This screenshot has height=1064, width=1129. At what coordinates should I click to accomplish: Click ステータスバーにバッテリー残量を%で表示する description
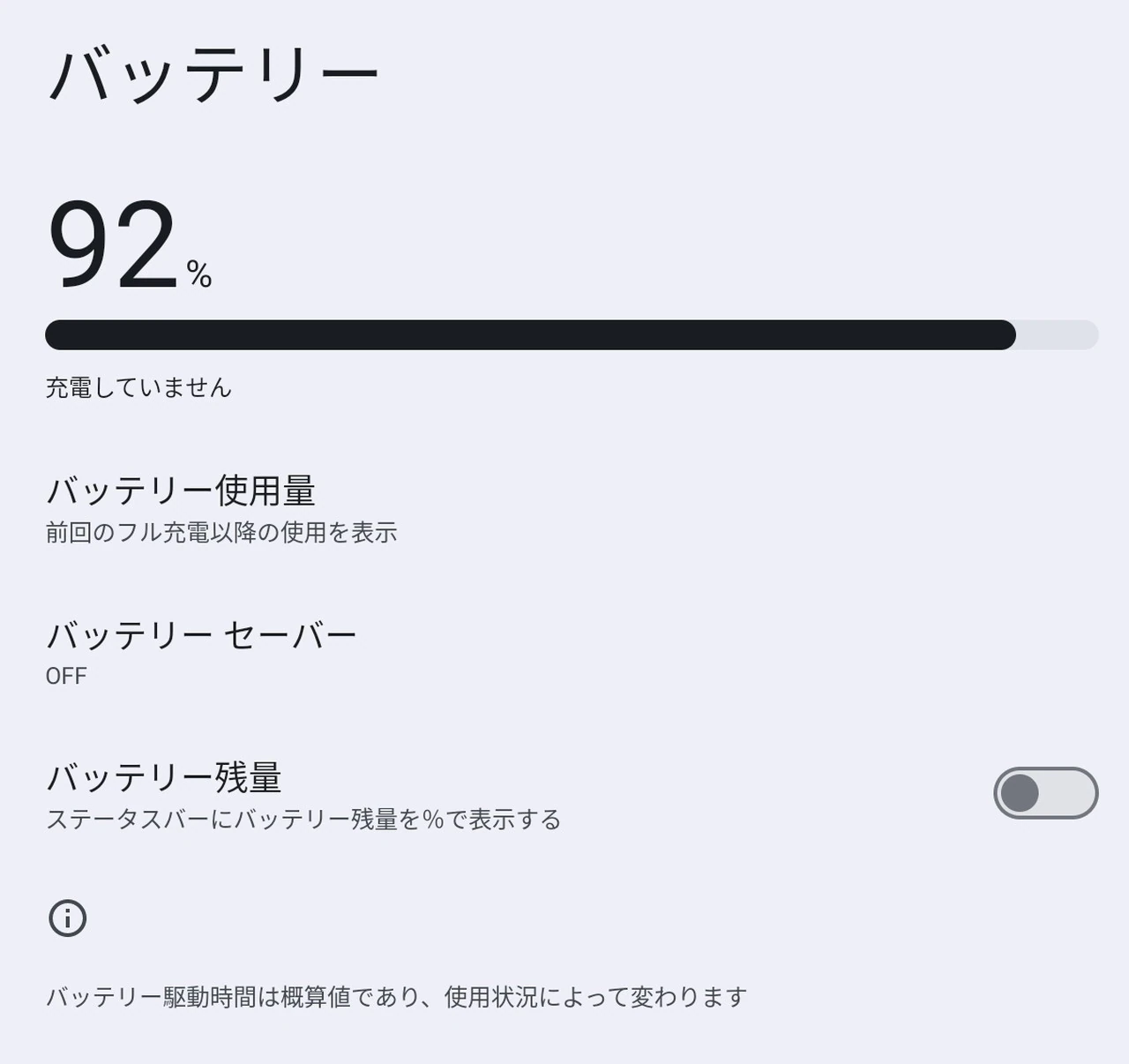click(x=303, y=820)
